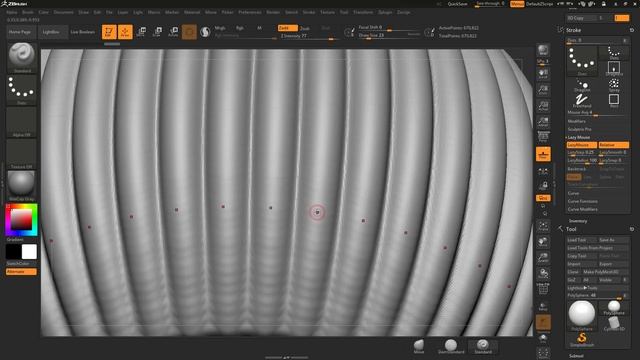Select the Scale transform icon
This screenshot has width=640, height=360.
click(x=157, y=32)
